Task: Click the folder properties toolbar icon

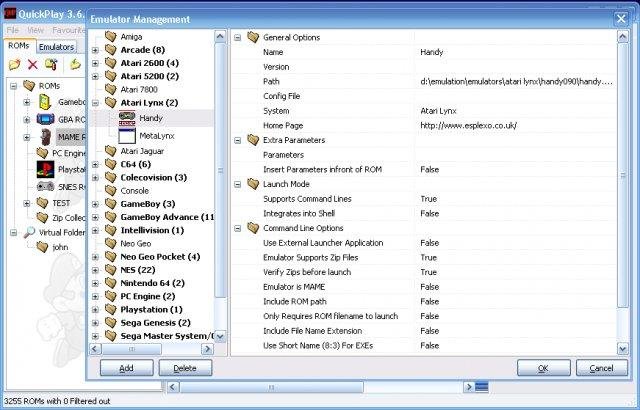Action: [51, 64]
